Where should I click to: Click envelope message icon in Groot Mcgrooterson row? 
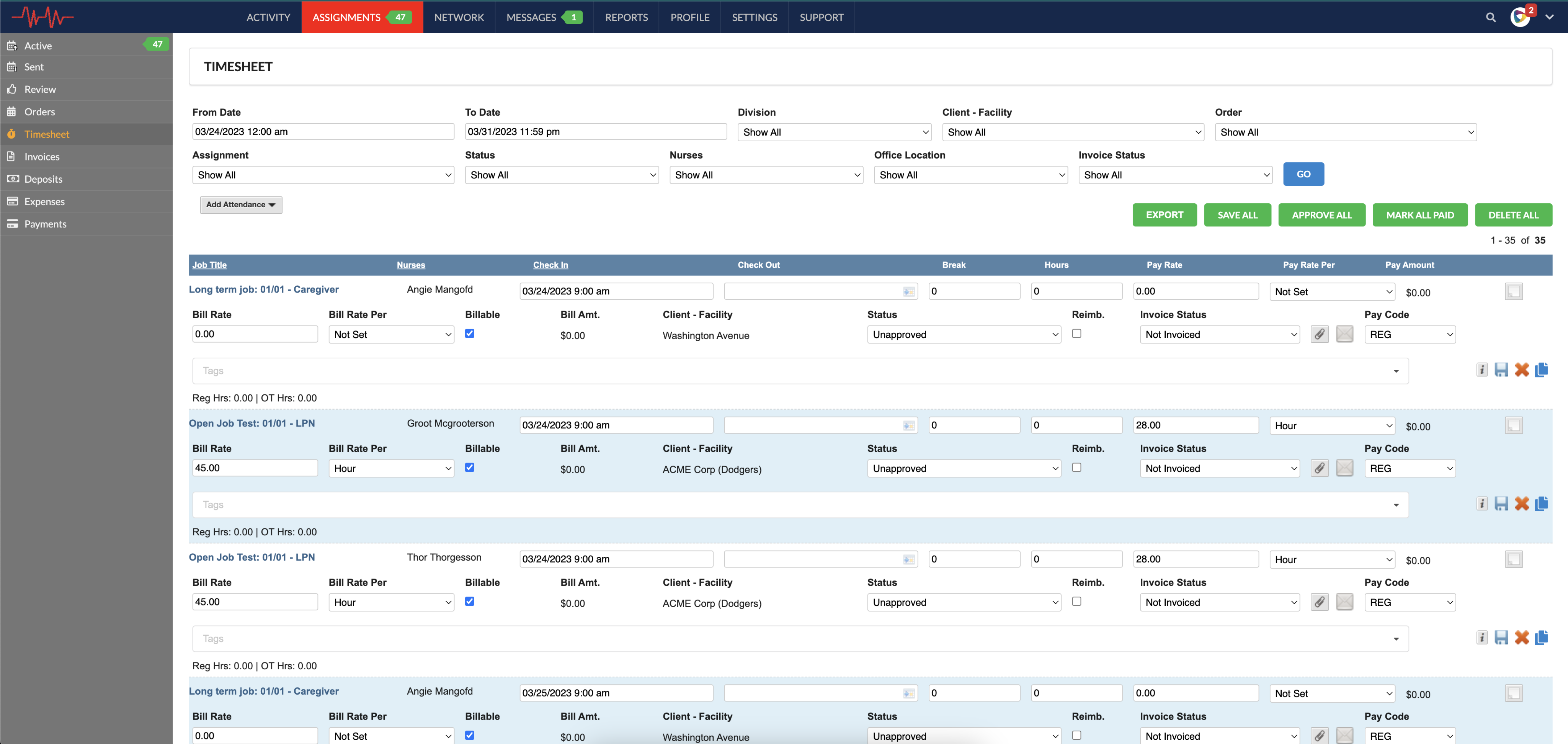coord(1344,468)
